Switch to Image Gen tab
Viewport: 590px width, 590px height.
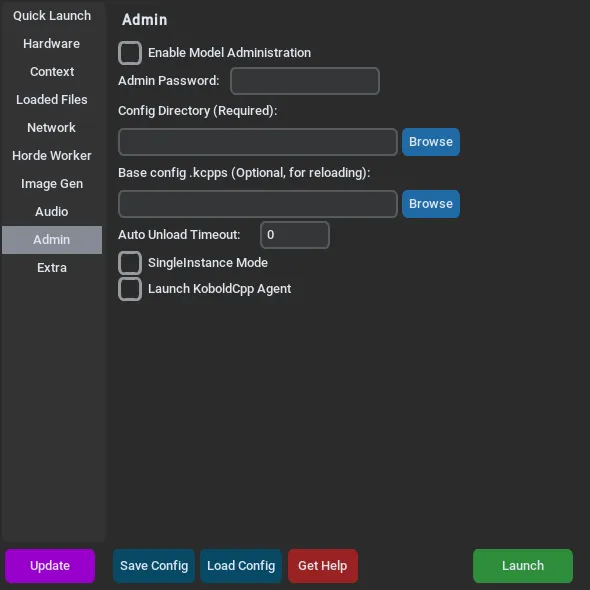click(x=52, y=184)
